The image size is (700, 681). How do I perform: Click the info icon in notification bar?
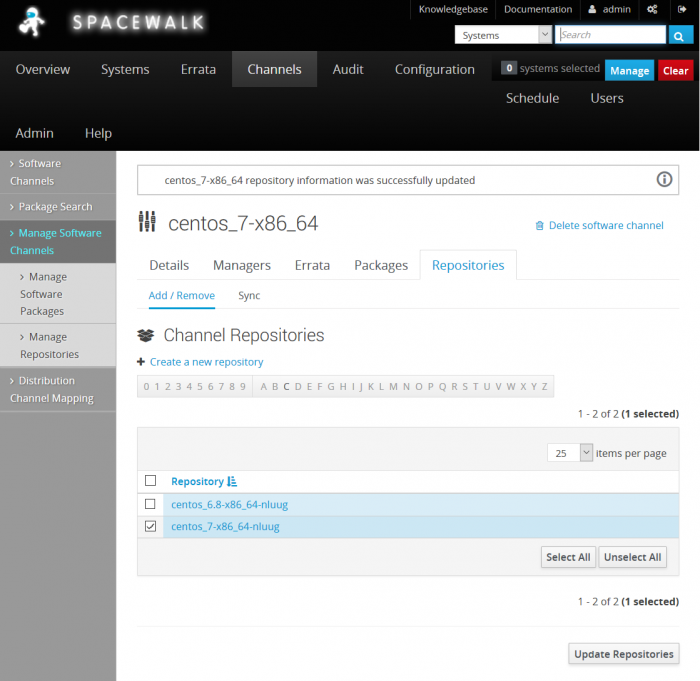pos(664,180)
